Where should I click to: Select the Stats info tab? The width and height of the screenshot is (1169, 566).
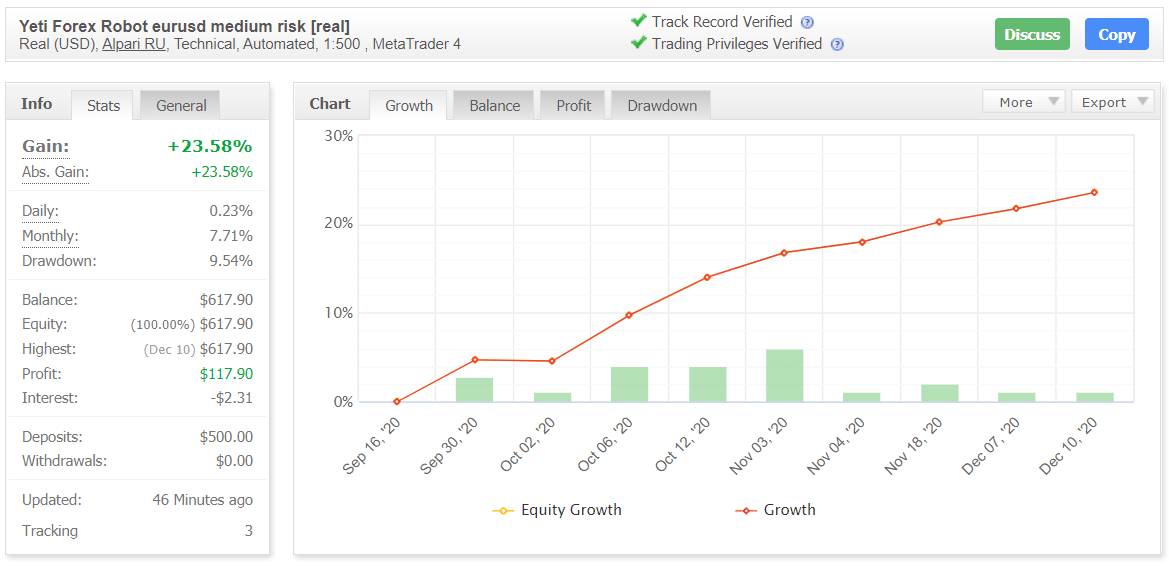(103, 105)
